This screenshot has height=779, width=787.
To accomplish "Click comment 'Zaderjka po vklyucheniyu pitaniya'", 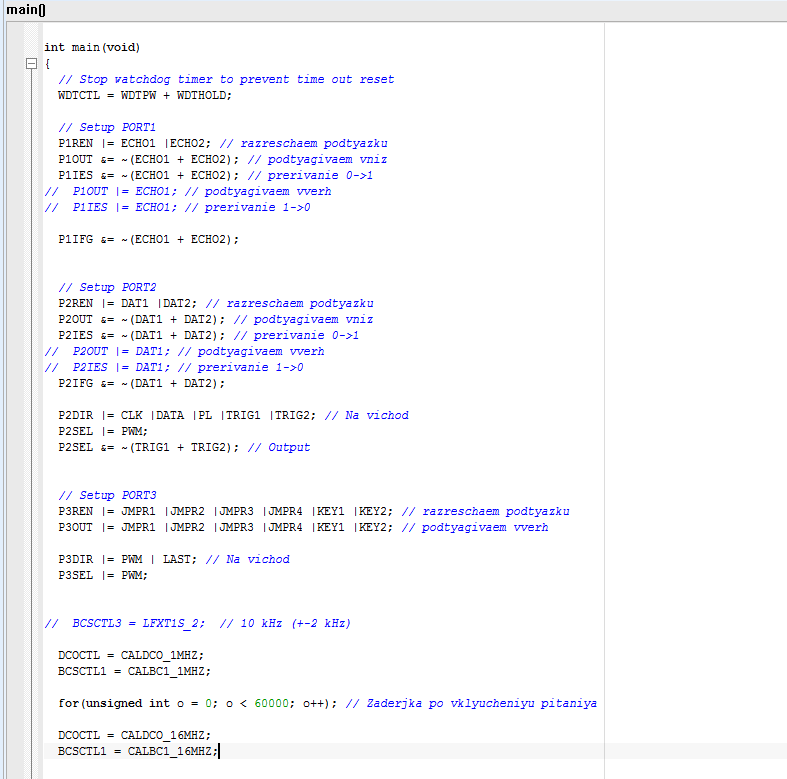I will (x=482, y=704).
